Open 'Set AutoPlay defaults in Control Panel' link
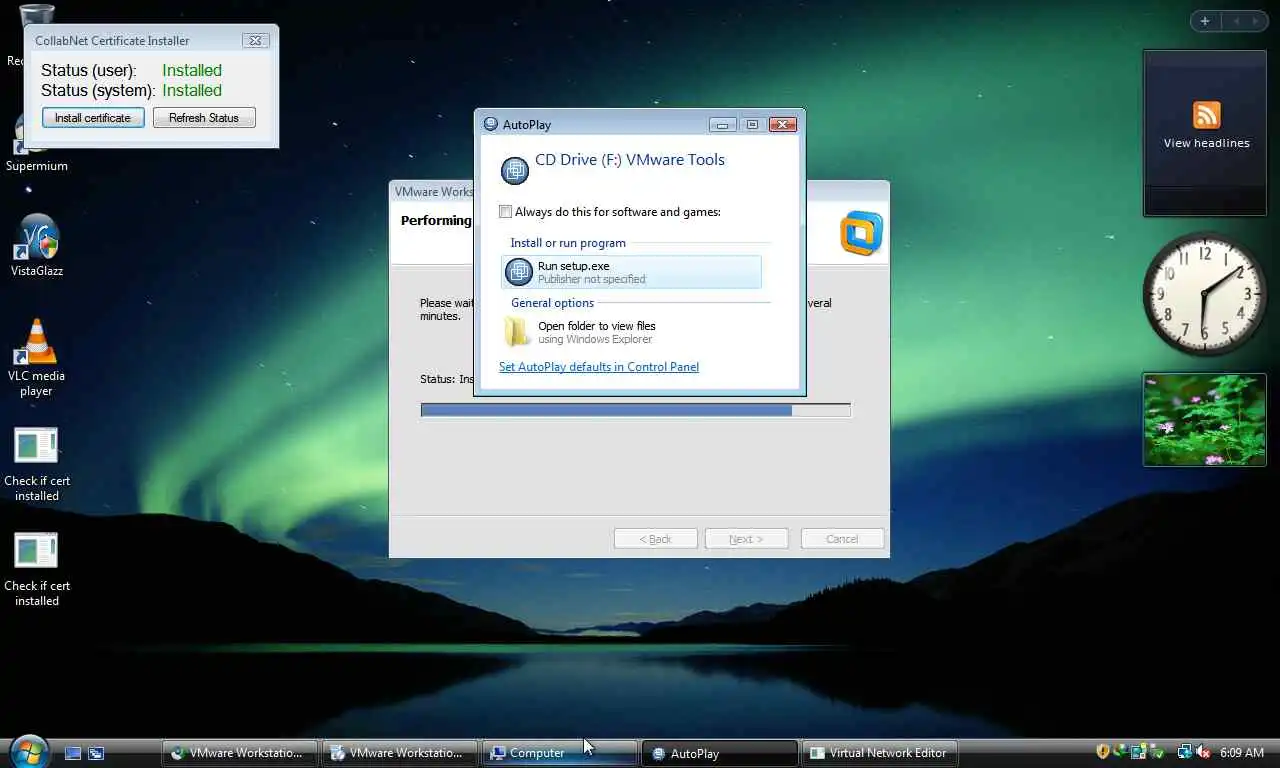1280x768 pixels. tap(599, 367)
